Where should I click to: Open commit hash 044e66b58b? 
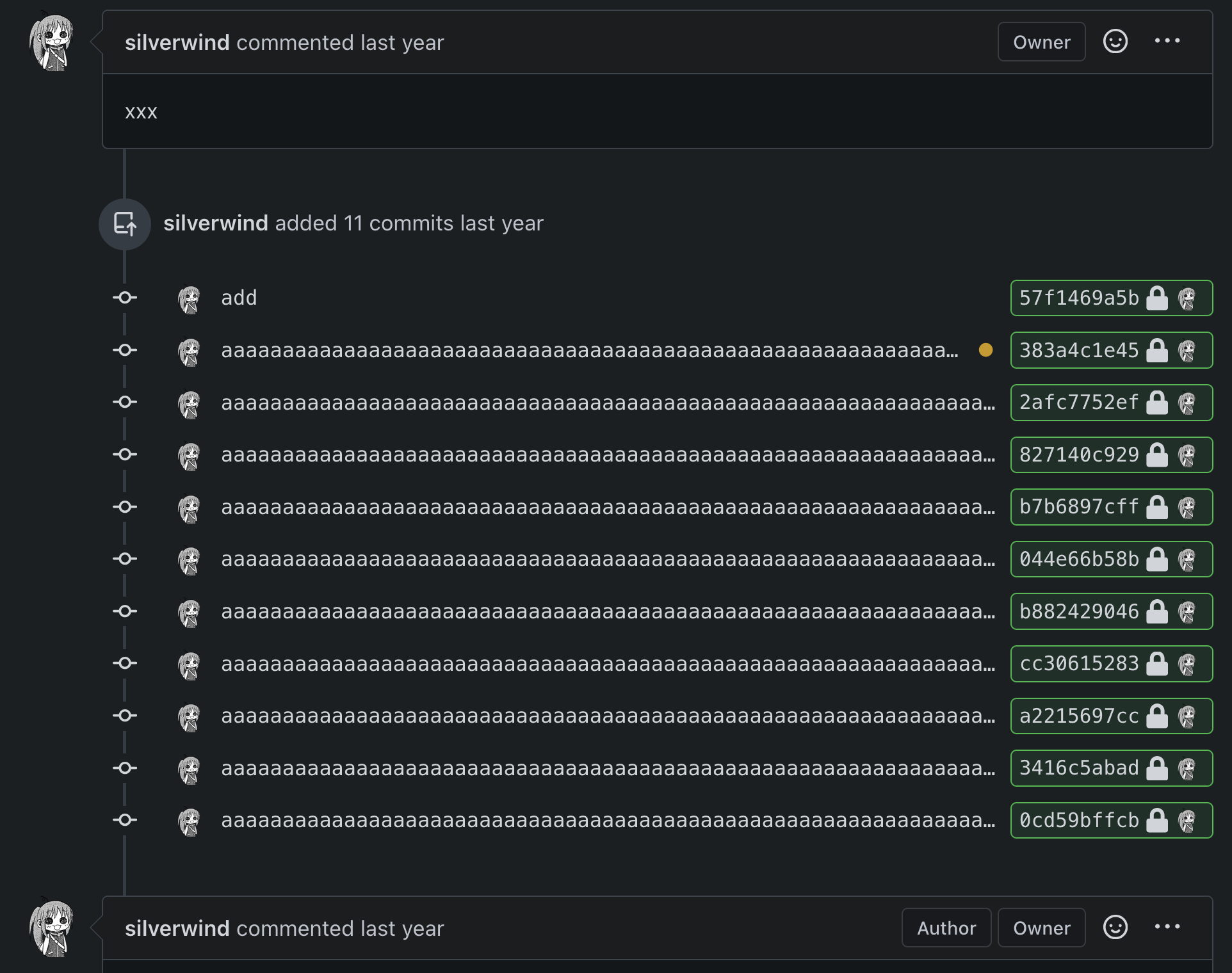click(1078, 559)
